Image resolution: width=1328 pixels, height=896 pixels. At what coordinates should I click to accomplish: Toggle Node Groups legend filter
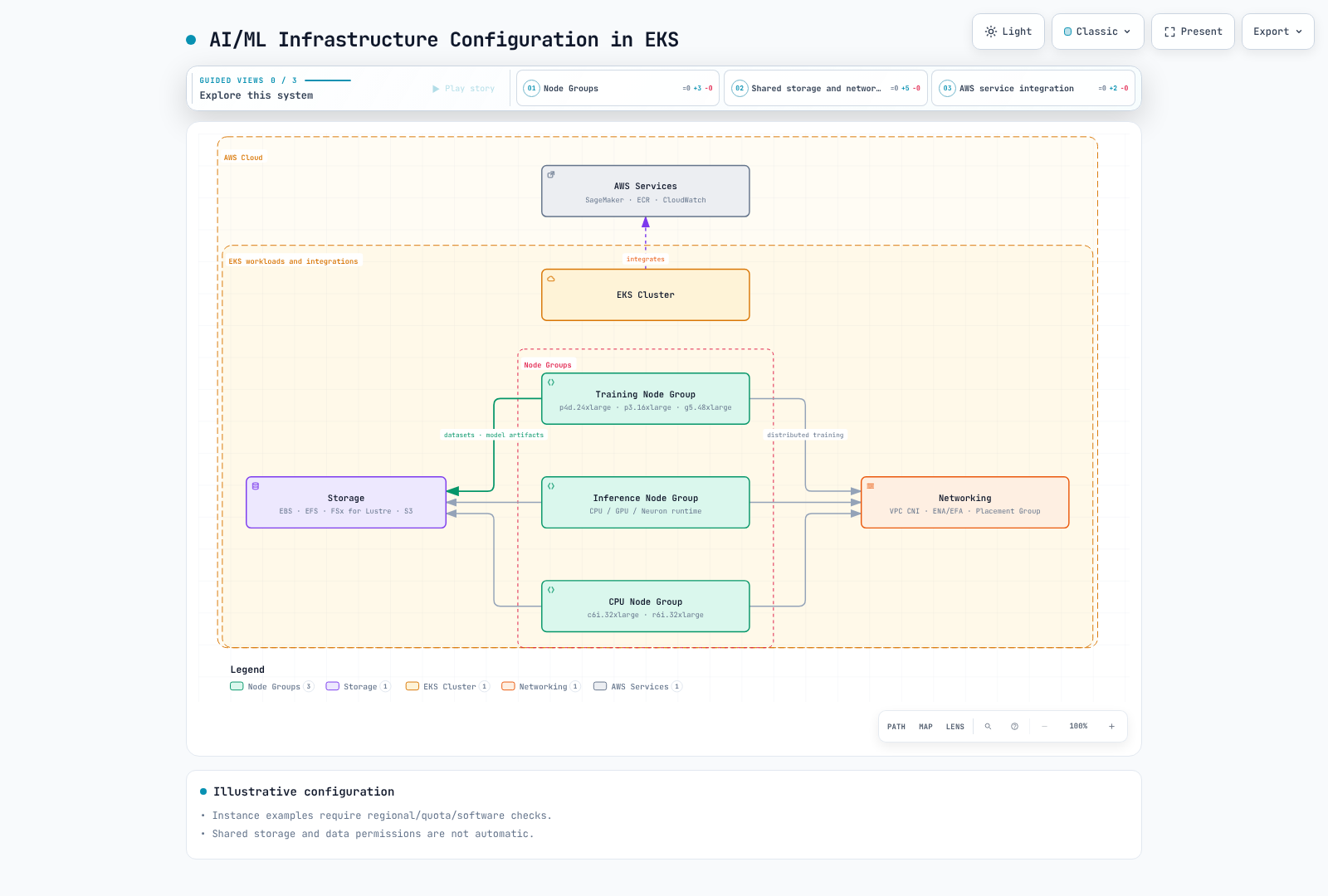point(272,686)
